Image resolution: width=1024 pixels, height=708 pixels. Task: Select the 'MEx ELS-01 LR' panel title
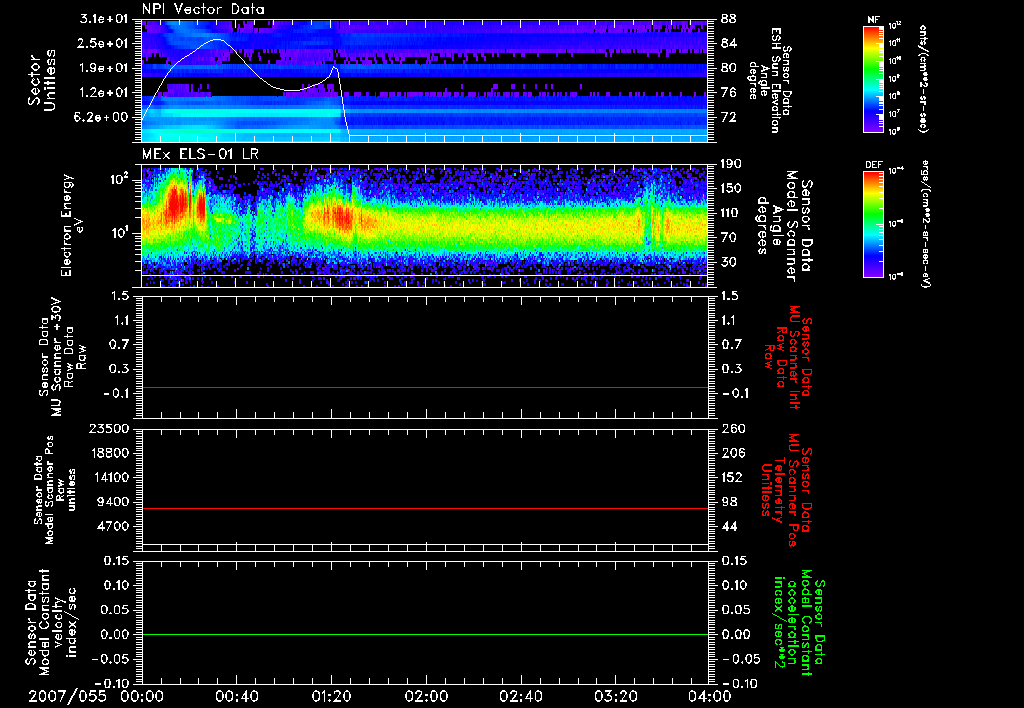pyautogui.click(x=199, y=154)
